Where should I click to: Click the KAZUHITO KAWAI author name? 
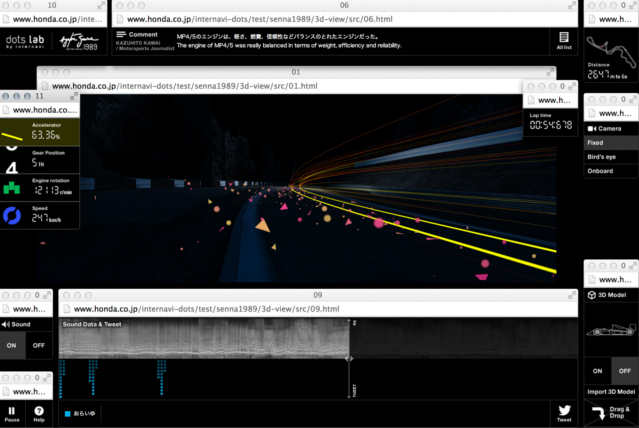pos(138,42)
